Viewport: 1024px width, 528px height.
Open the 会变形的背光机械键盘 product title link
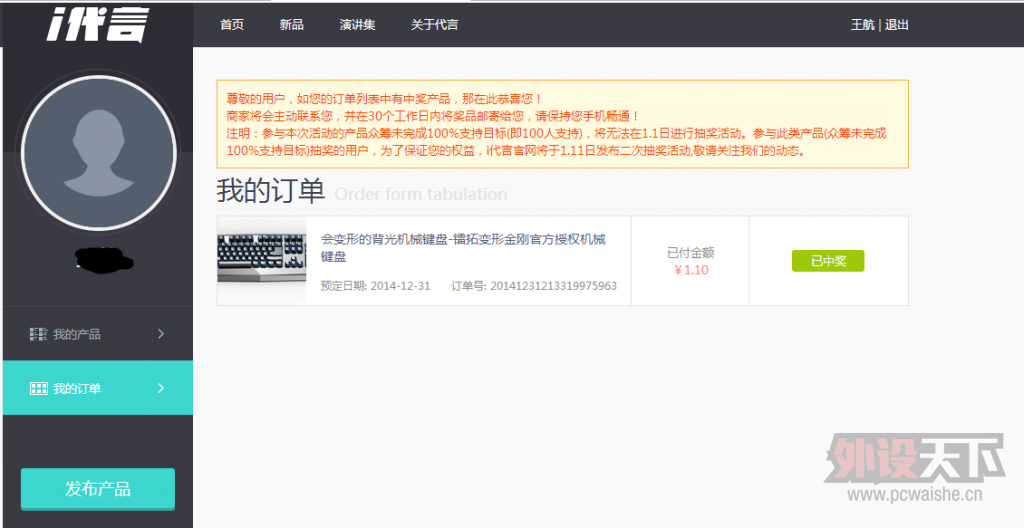(x=463, y=248)
